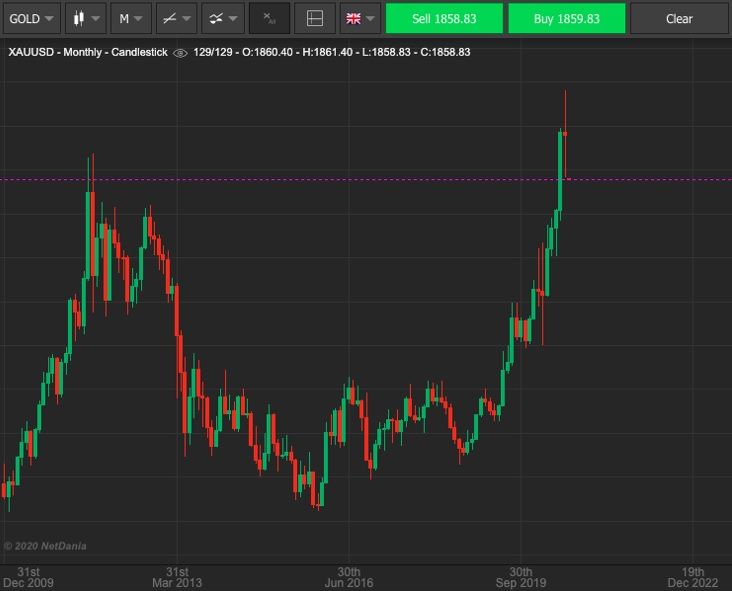Click the 19th Dec 2022 date label
This screenshot has width=732, height=591.
tap(693, 577)
